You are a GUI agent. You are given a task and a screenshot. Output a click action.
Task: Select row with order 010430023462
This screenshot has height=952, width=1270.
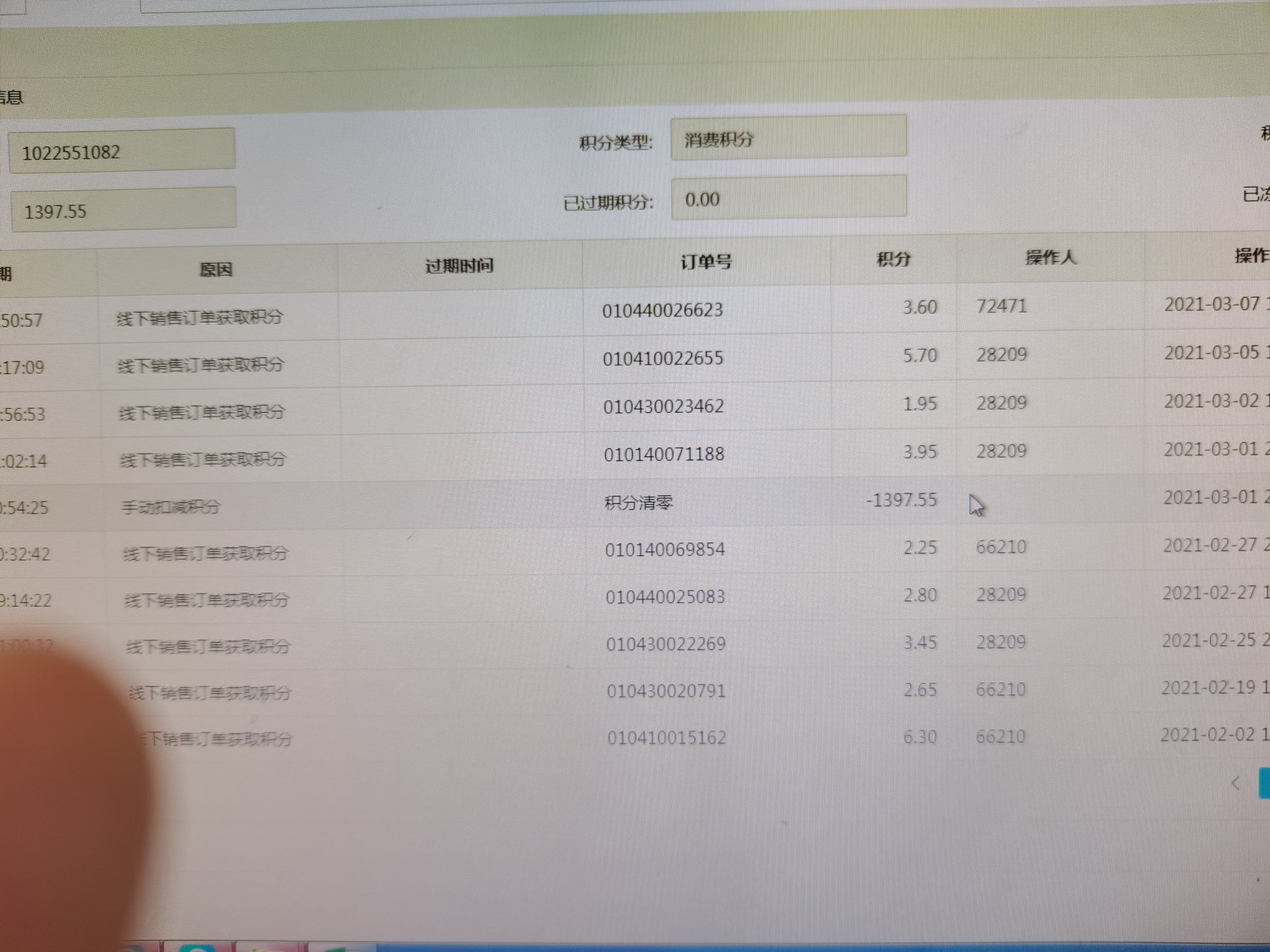click(x=664, y=407)
